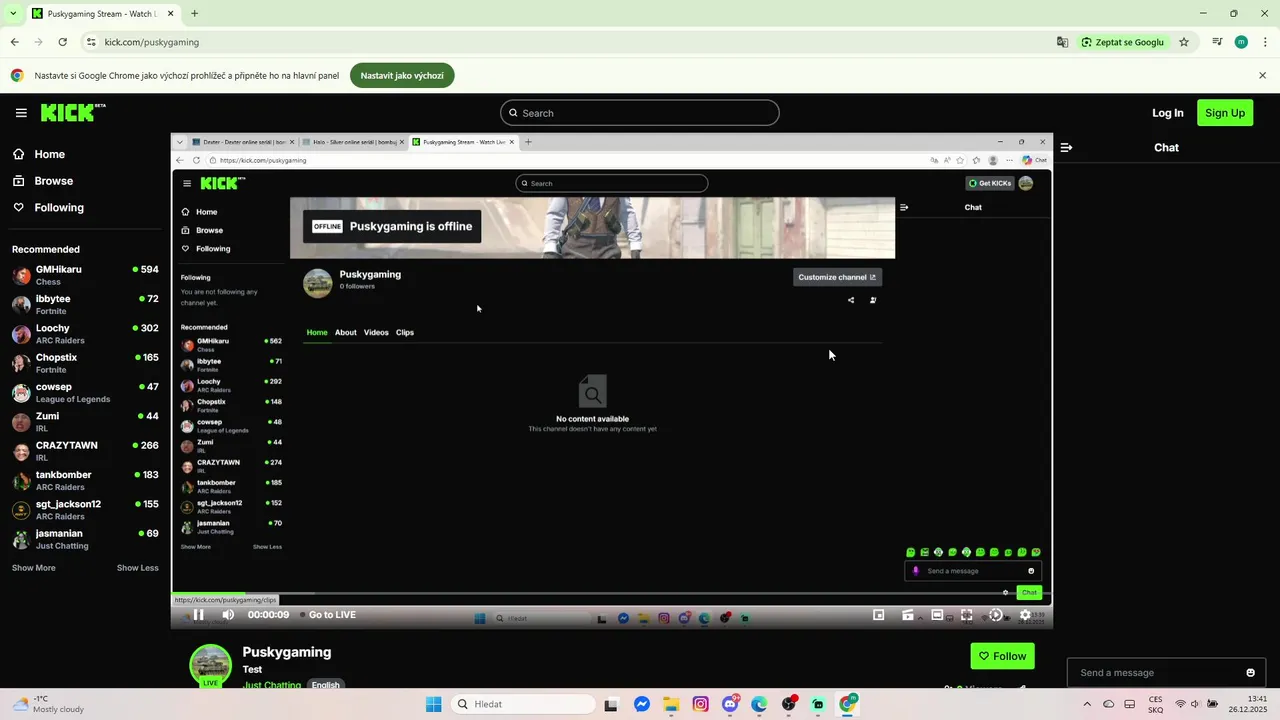
Task: Open Instagram from the taskbar
Action: 701,704
